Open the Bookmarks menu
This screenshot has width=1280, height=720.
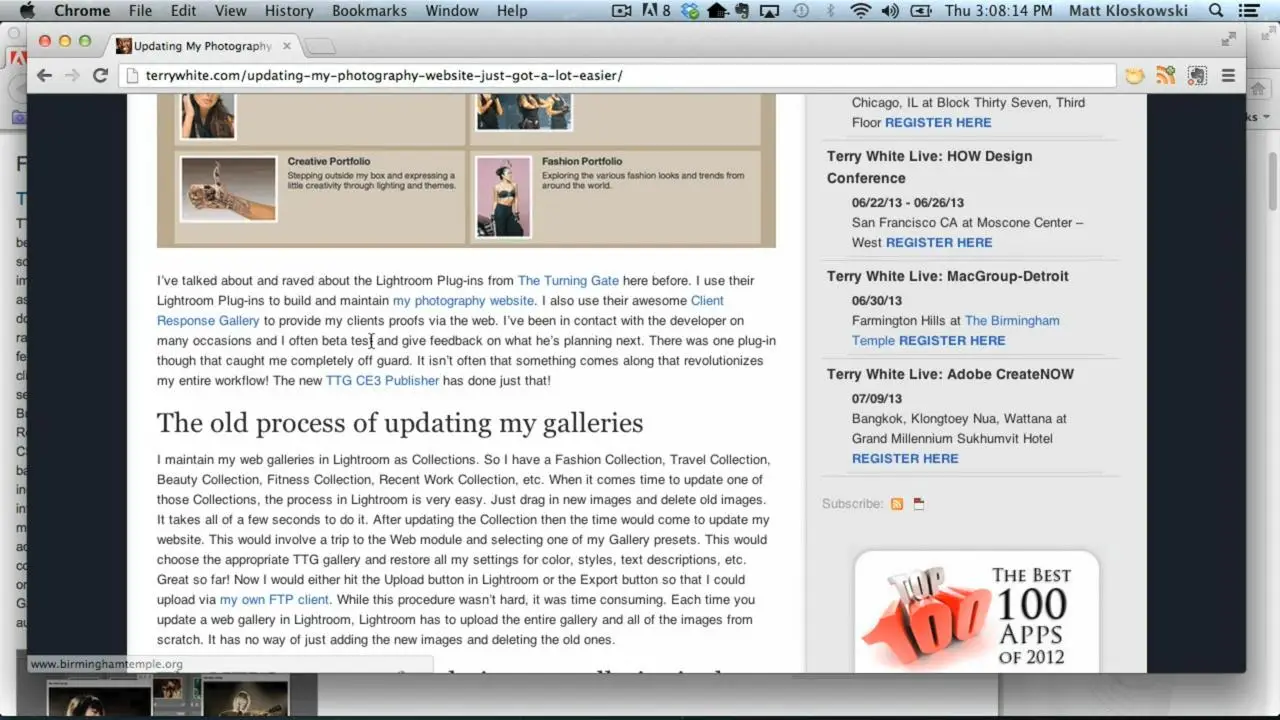[x=369, y=11]
